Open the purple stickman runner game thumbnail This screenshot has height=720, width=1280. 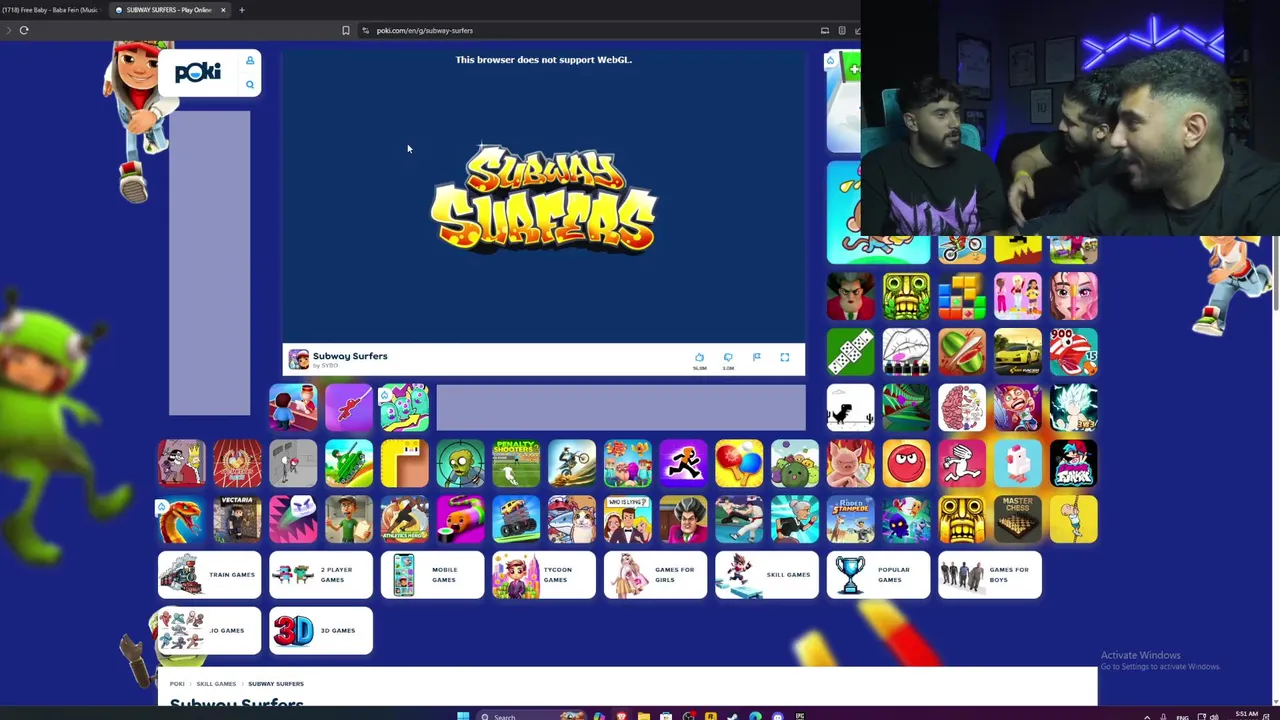point(683,463)
